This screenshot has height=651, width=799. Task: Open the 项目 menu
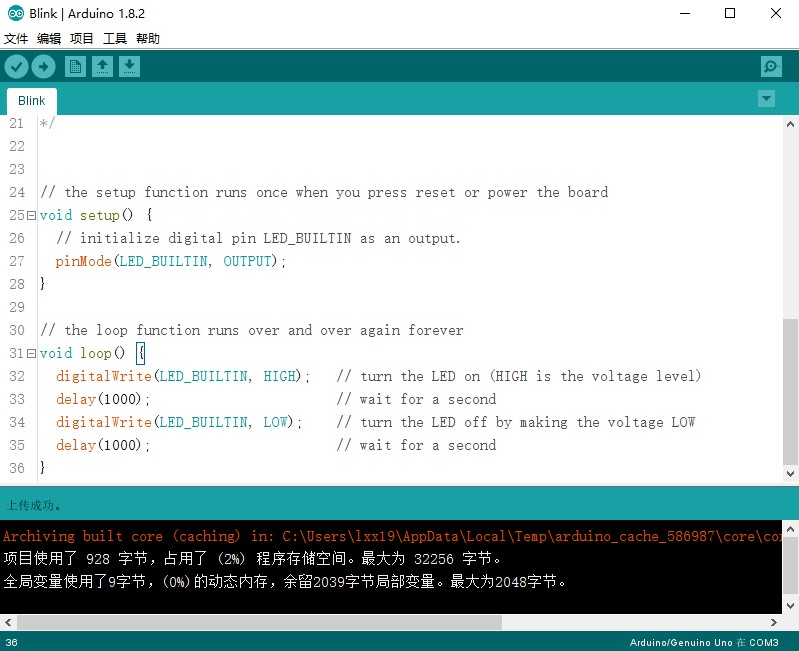[x=82, y=39]
